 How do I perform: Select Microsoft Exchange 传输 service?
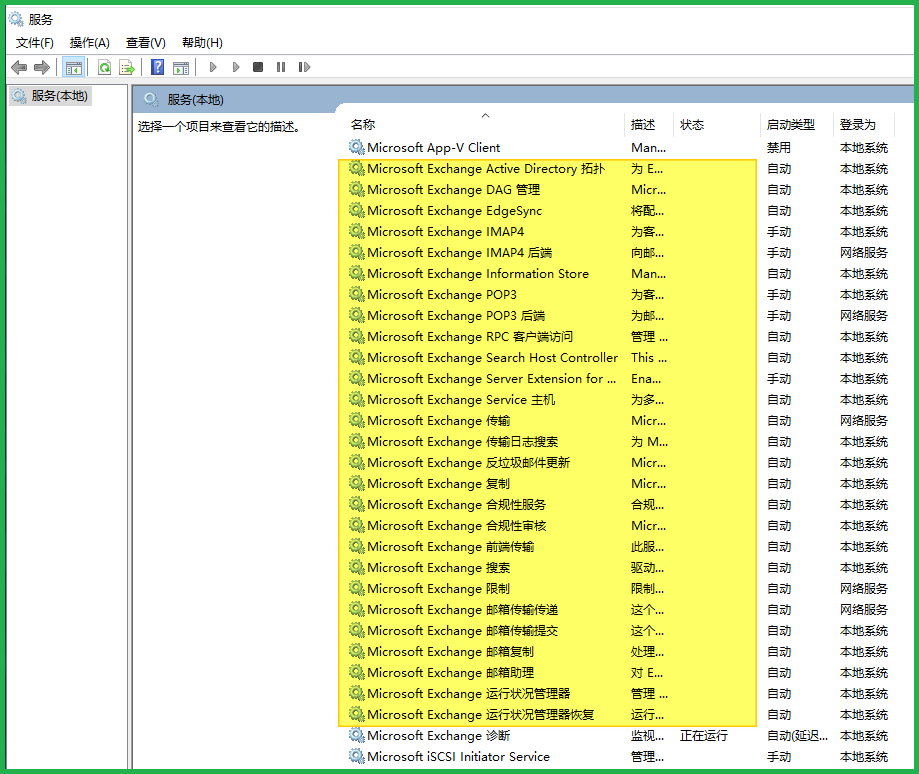(x=438, y=421)
